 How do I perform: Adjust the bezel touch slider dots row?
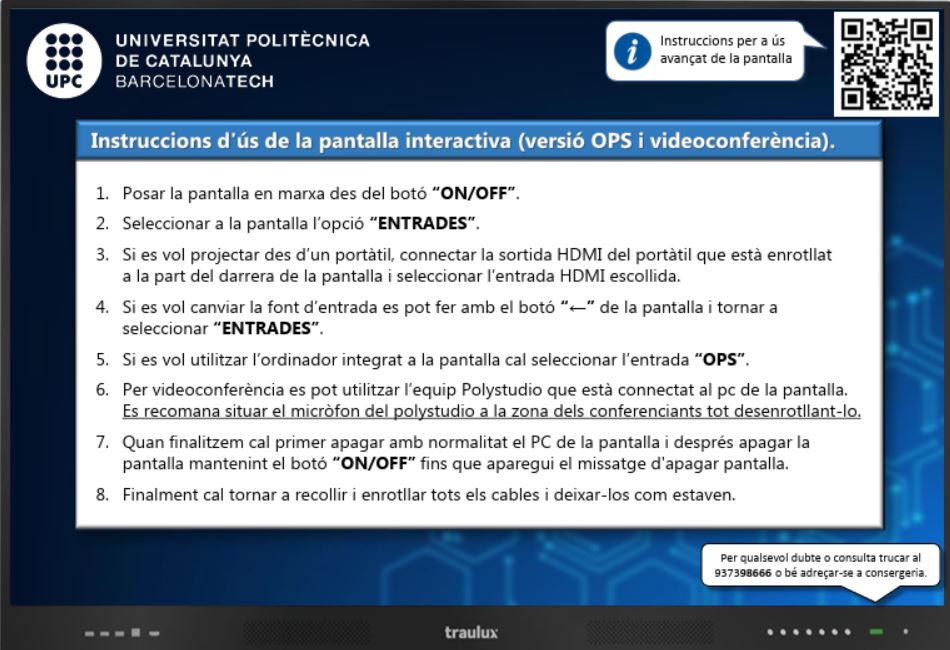coord(808,632)
